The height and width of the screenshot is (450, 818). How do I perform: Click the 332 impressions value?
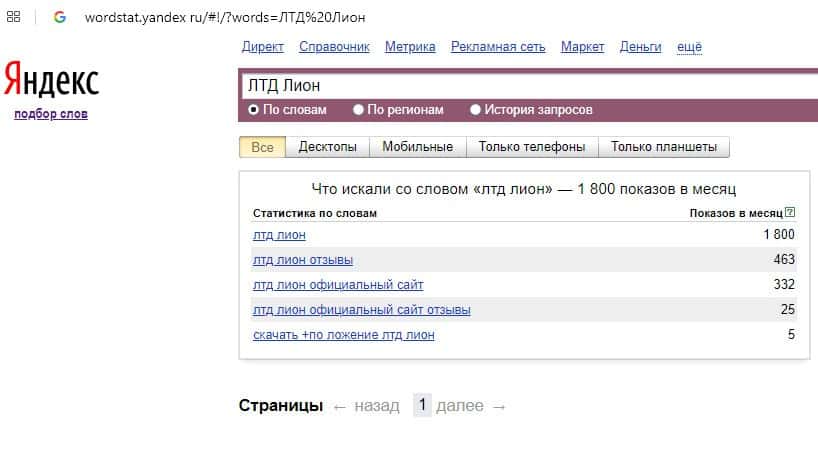[x=784, y=285]
